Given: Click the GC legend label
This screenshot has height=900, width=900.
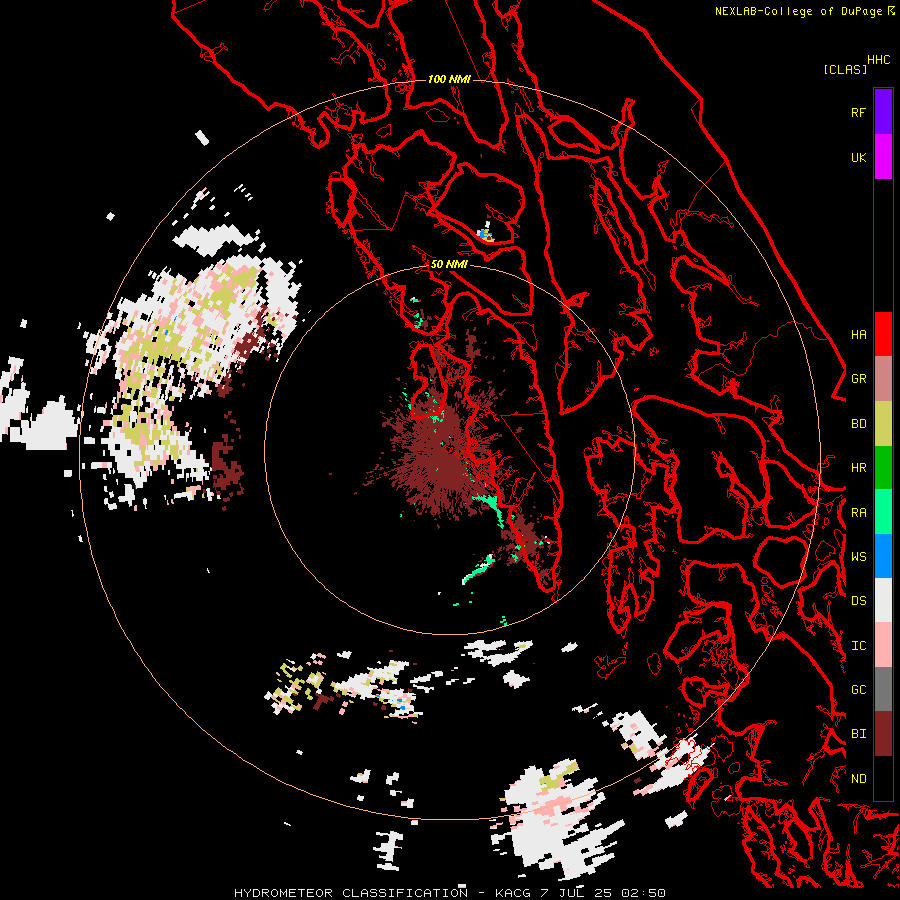Looking at the screenshot, I should (x=858, y=690).
